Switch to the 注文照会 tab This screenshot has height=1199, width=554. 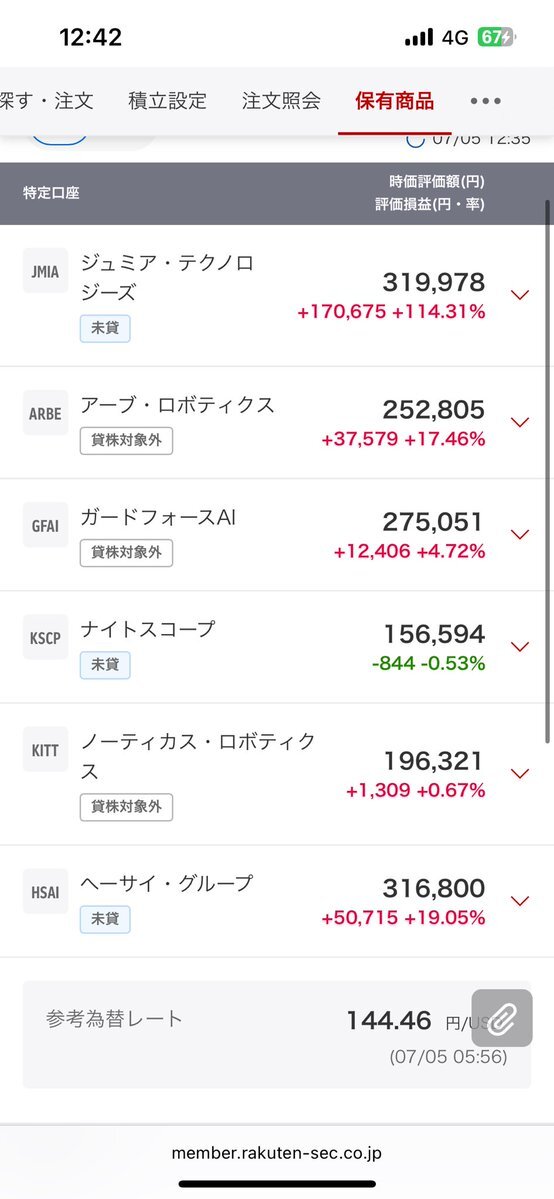tap(281, 101)
